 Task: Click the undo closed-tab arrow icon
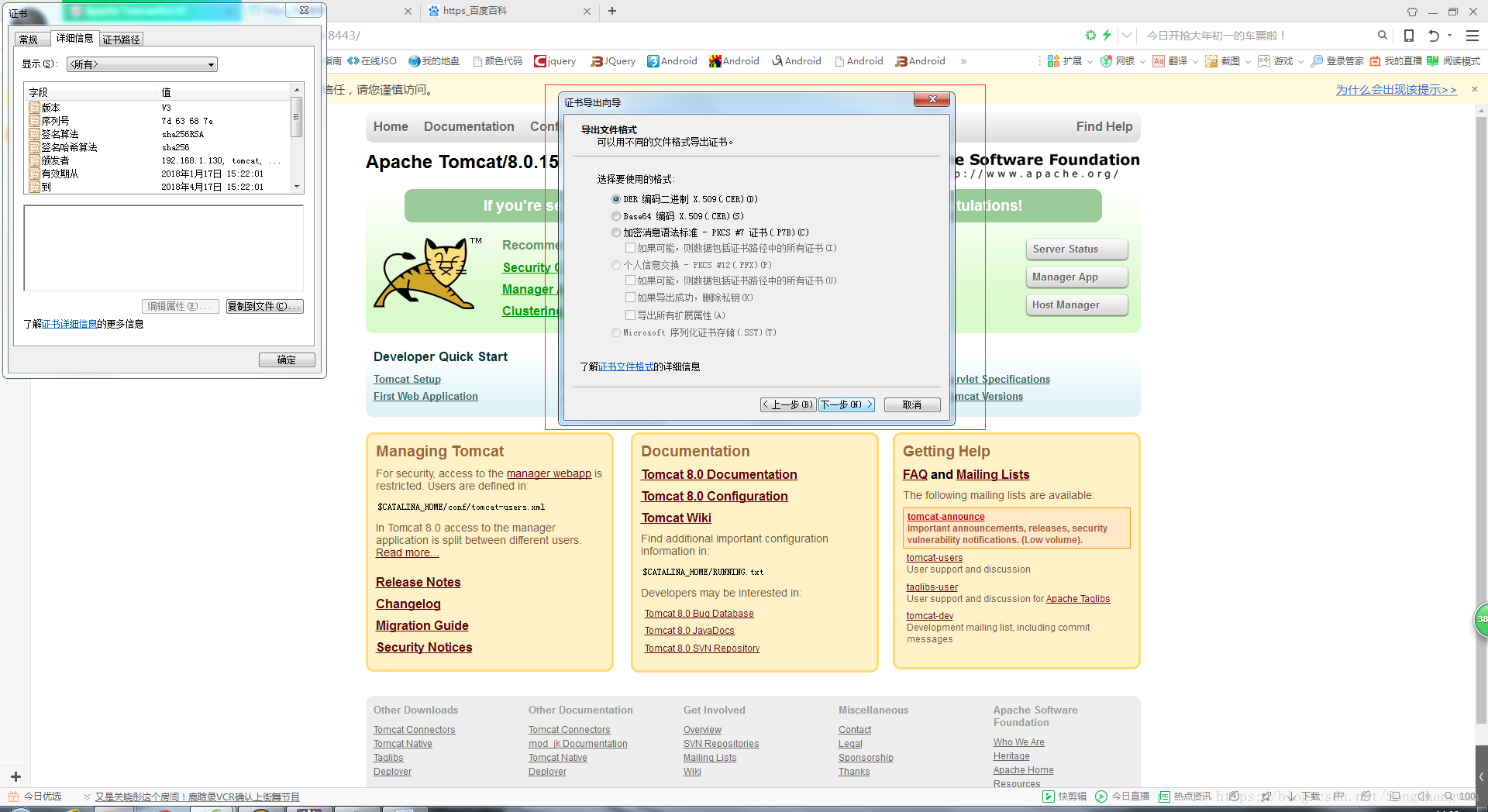click(1433, 36)
